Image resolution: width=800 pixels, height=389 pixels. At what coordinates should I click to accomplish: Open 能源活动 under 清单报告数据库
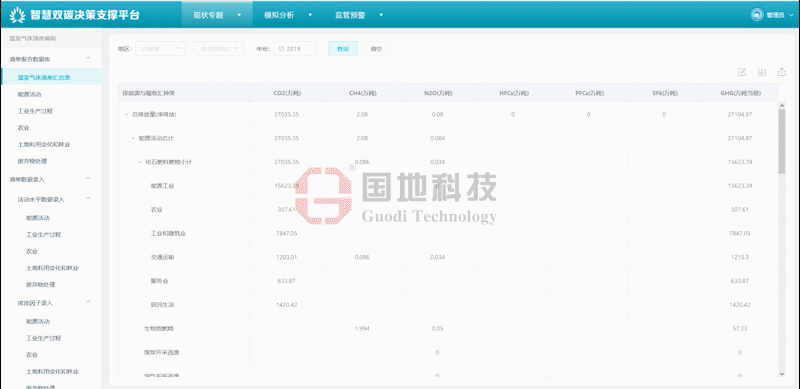point(29,94)
